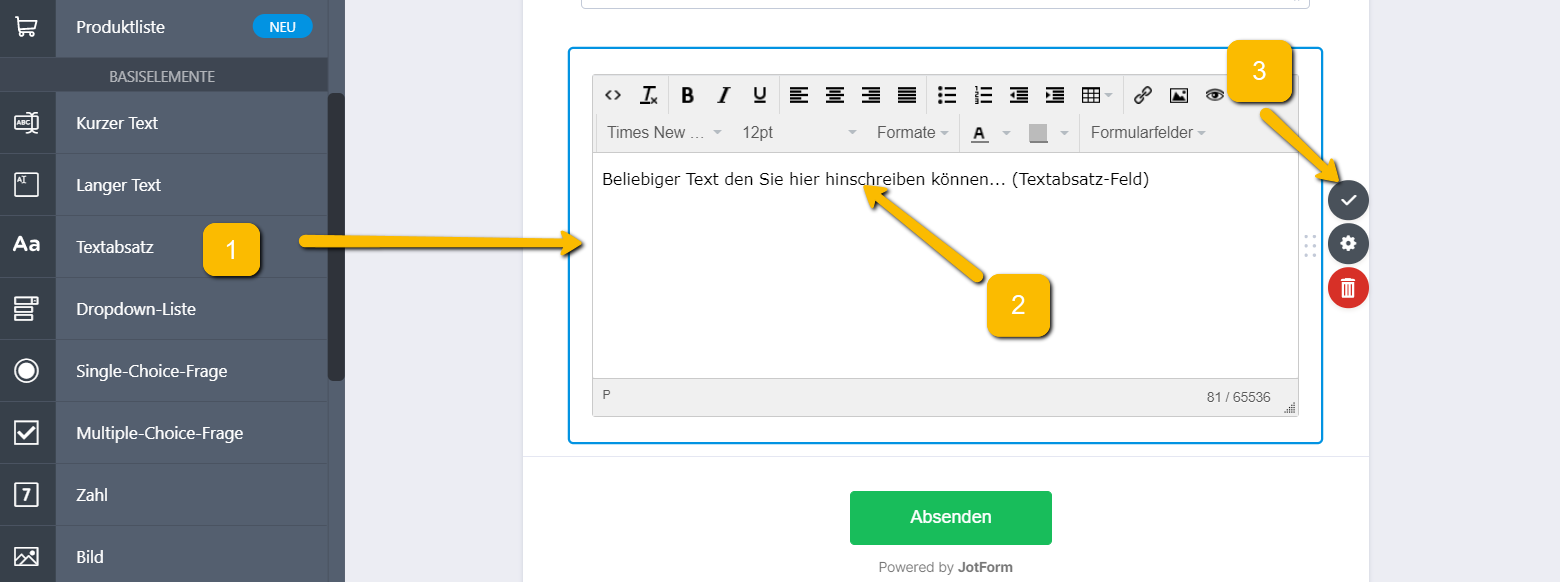Insert a link with the chain icon

1143,95
